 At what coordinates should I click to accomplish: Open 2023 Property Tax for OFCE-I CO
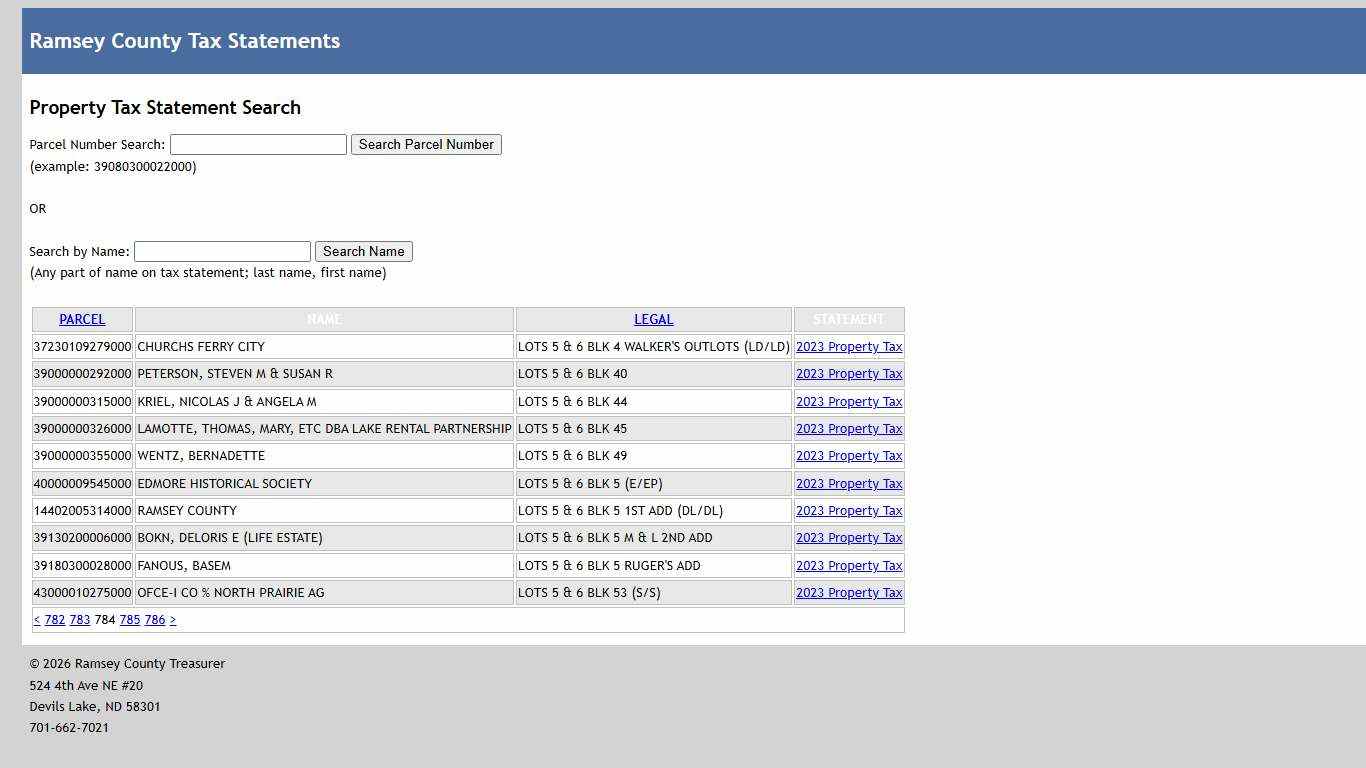(x=848, y=592)
